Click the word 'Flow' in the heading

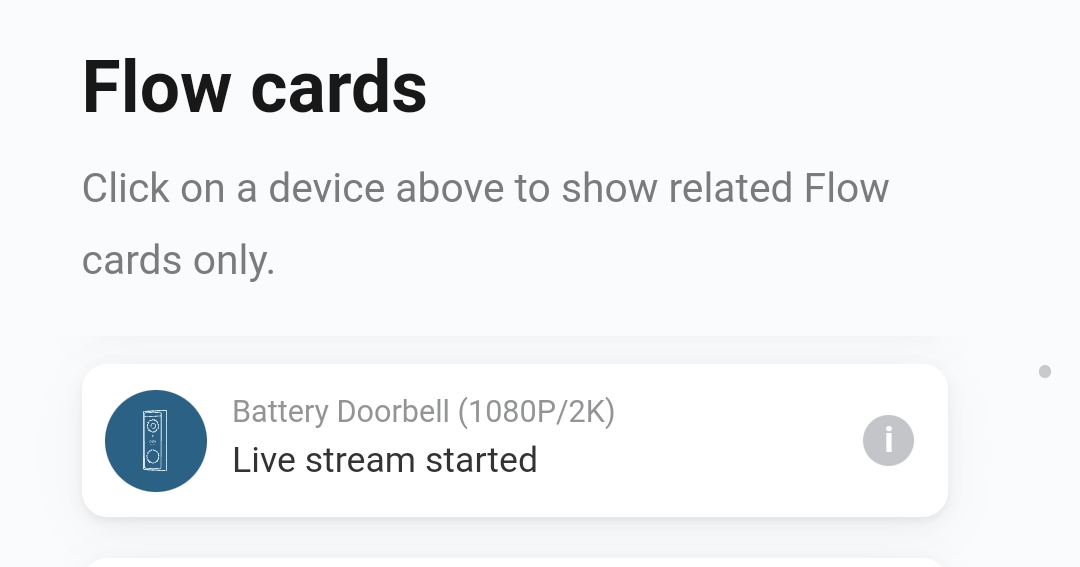coord(156,86)
